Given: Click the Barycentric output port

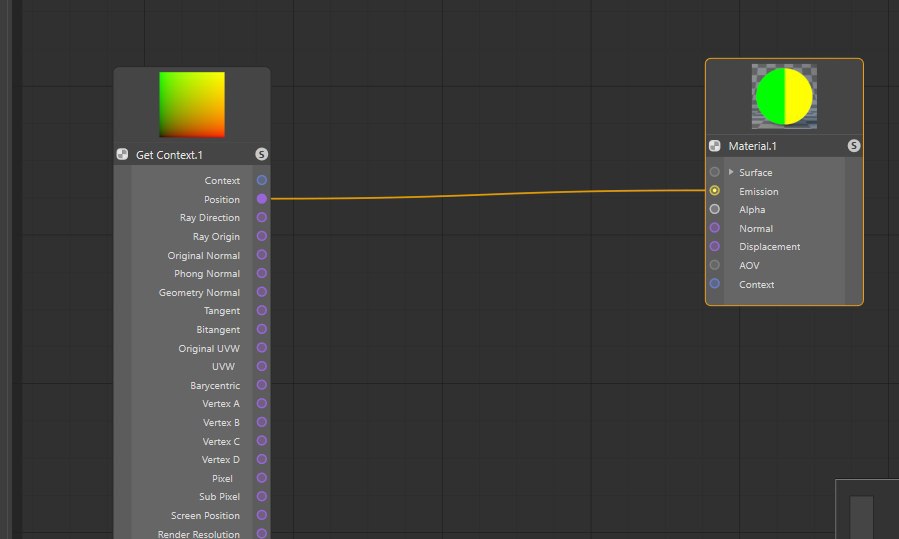Looking at the screenshot, I should coord(261,385).
